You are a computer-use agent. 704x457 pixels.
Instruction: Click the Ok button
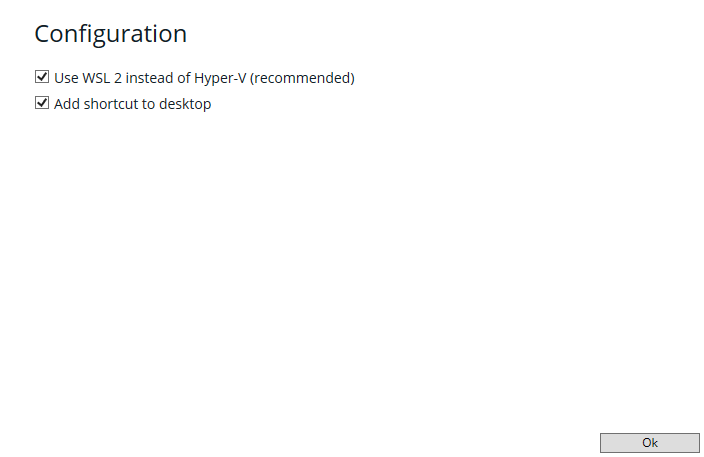(x=649, y=442)
